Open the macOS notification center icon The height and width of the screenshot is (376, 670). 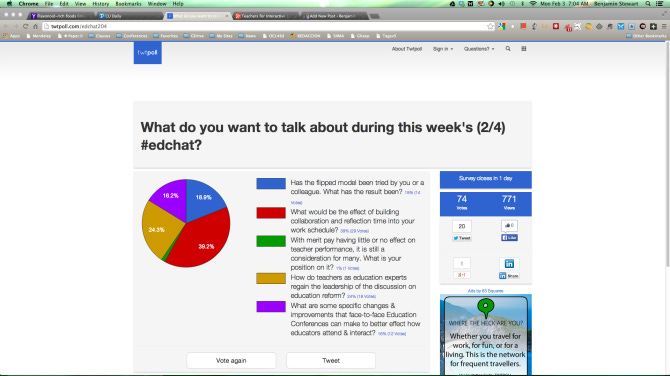pos(660,3)
